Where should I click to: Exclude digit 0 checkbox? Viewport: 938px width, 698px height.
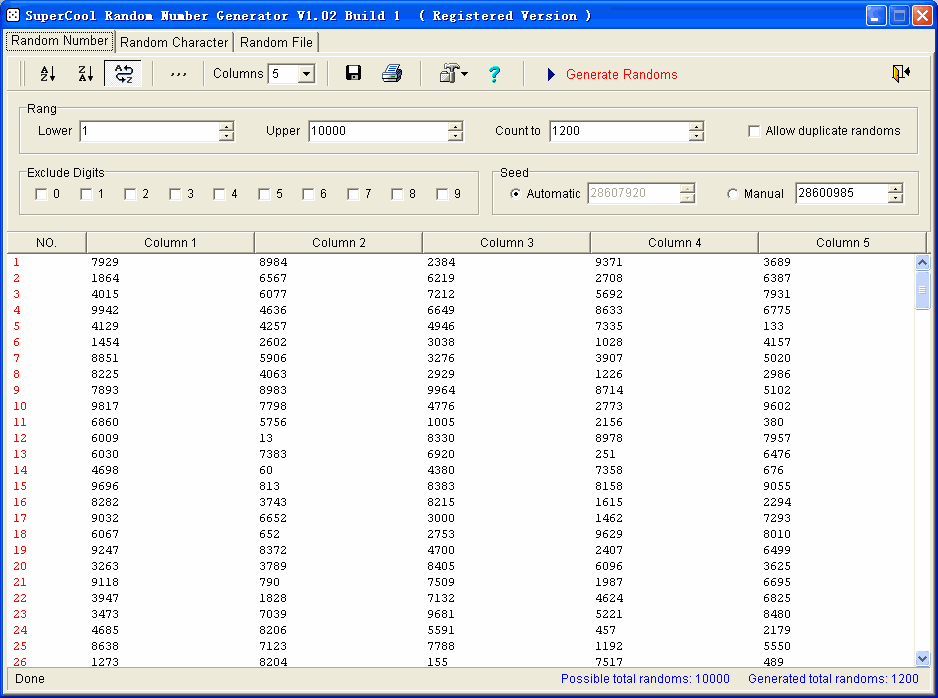(41, 194)
